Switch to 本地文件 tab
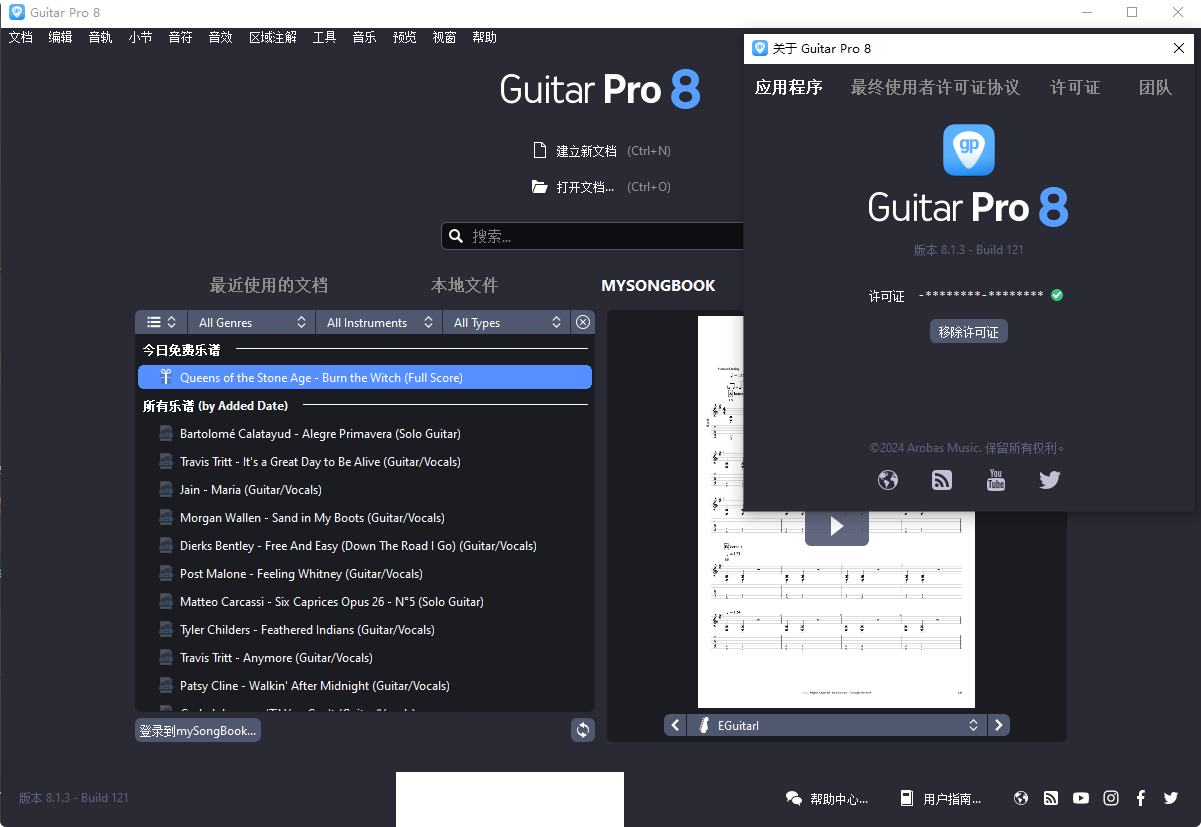Screen dimensions: 1201x827 click(x=464, y=285)
